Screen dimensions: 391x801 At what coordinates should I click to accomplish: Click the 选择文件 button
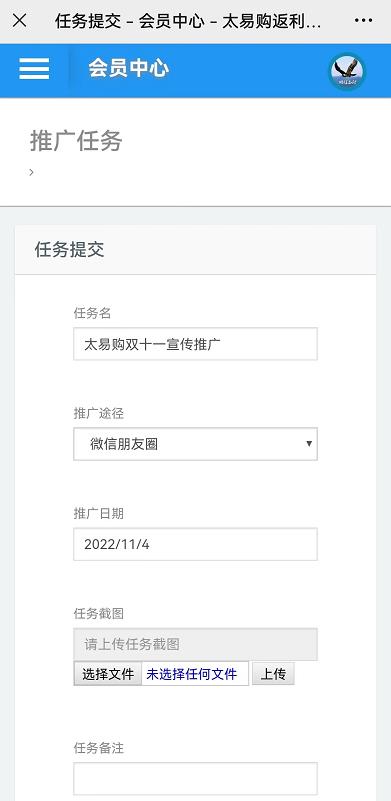click(x=108, y=674)
